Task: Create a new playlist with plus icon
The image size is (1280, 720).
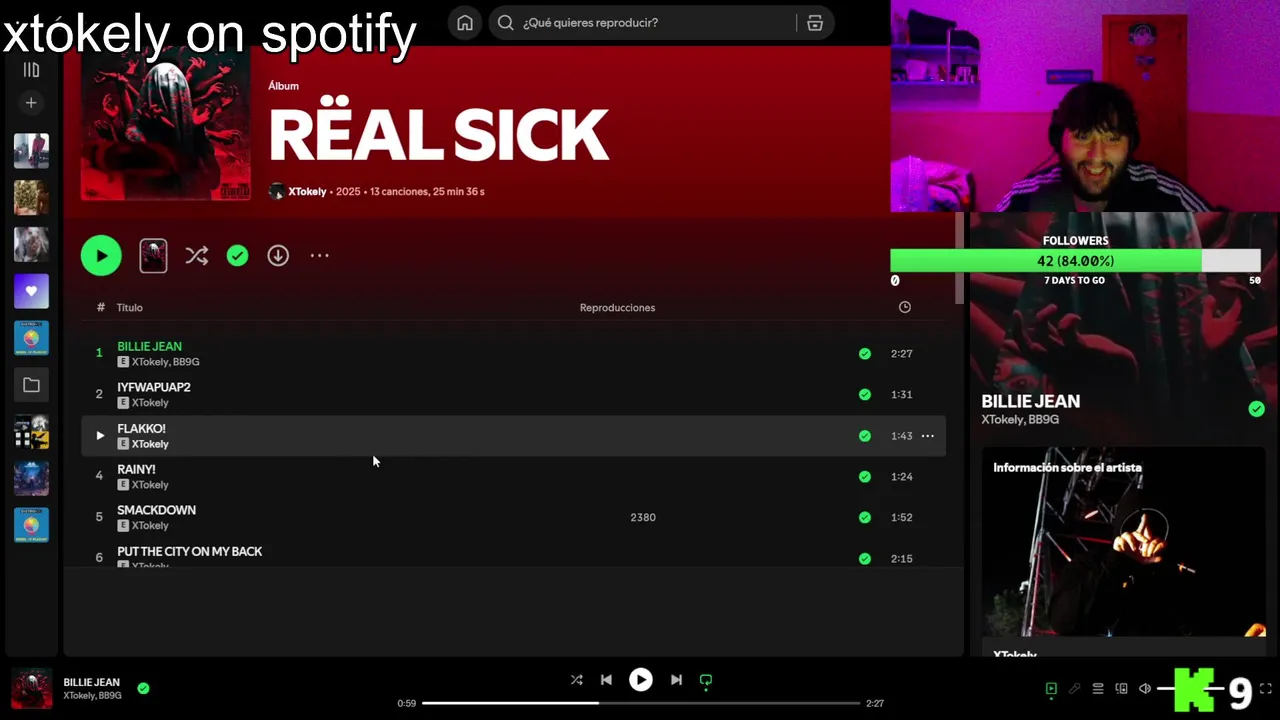Action: click(31, 103)
